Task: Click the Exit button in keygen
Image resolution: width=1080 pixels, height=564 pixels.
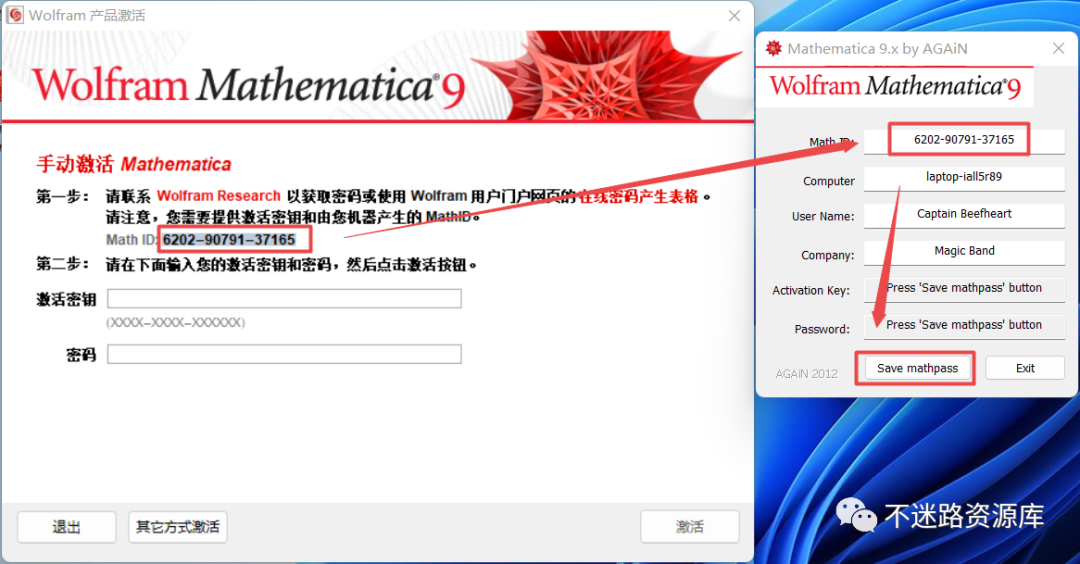Action: point(1025,368)
